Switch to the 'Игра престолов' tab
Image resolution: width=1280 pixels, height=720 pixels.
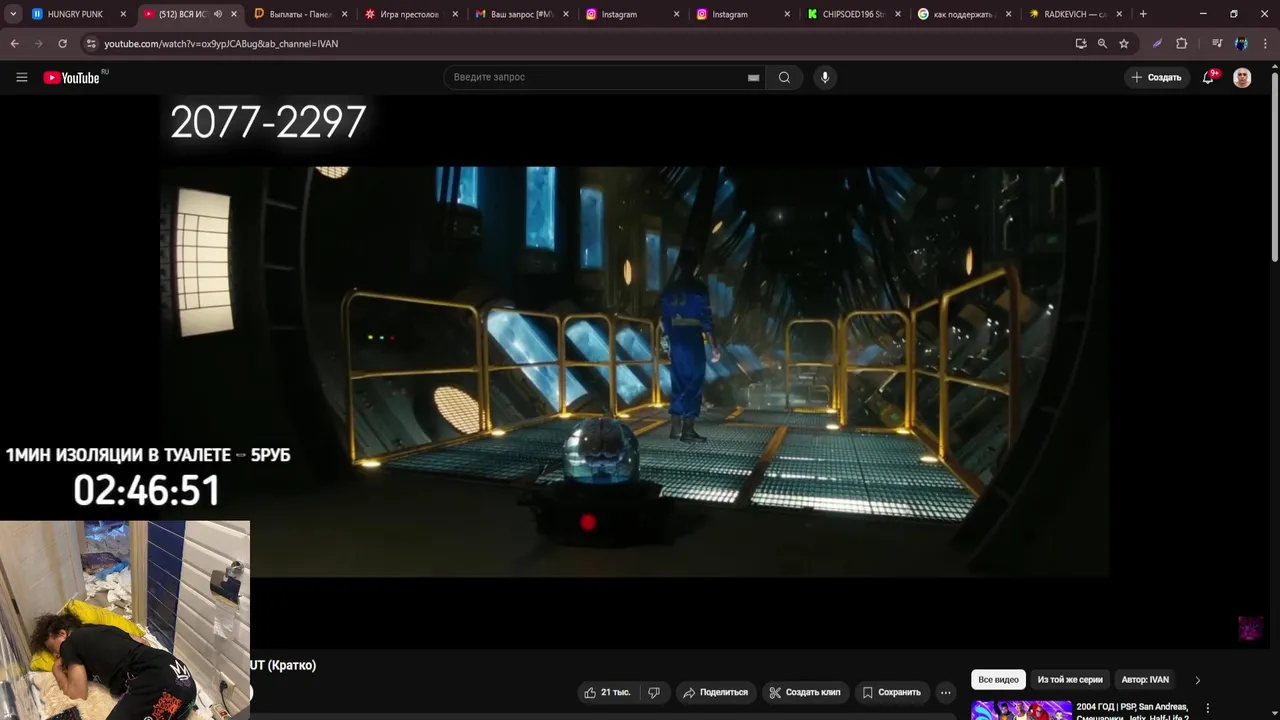coord(409,14)
